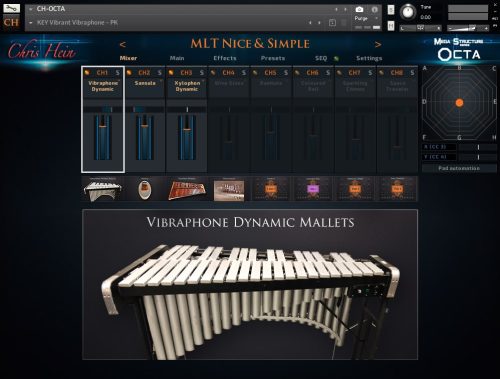Toggle CH2 channel power icon
The image size is (500, 379).
[129, 72]
